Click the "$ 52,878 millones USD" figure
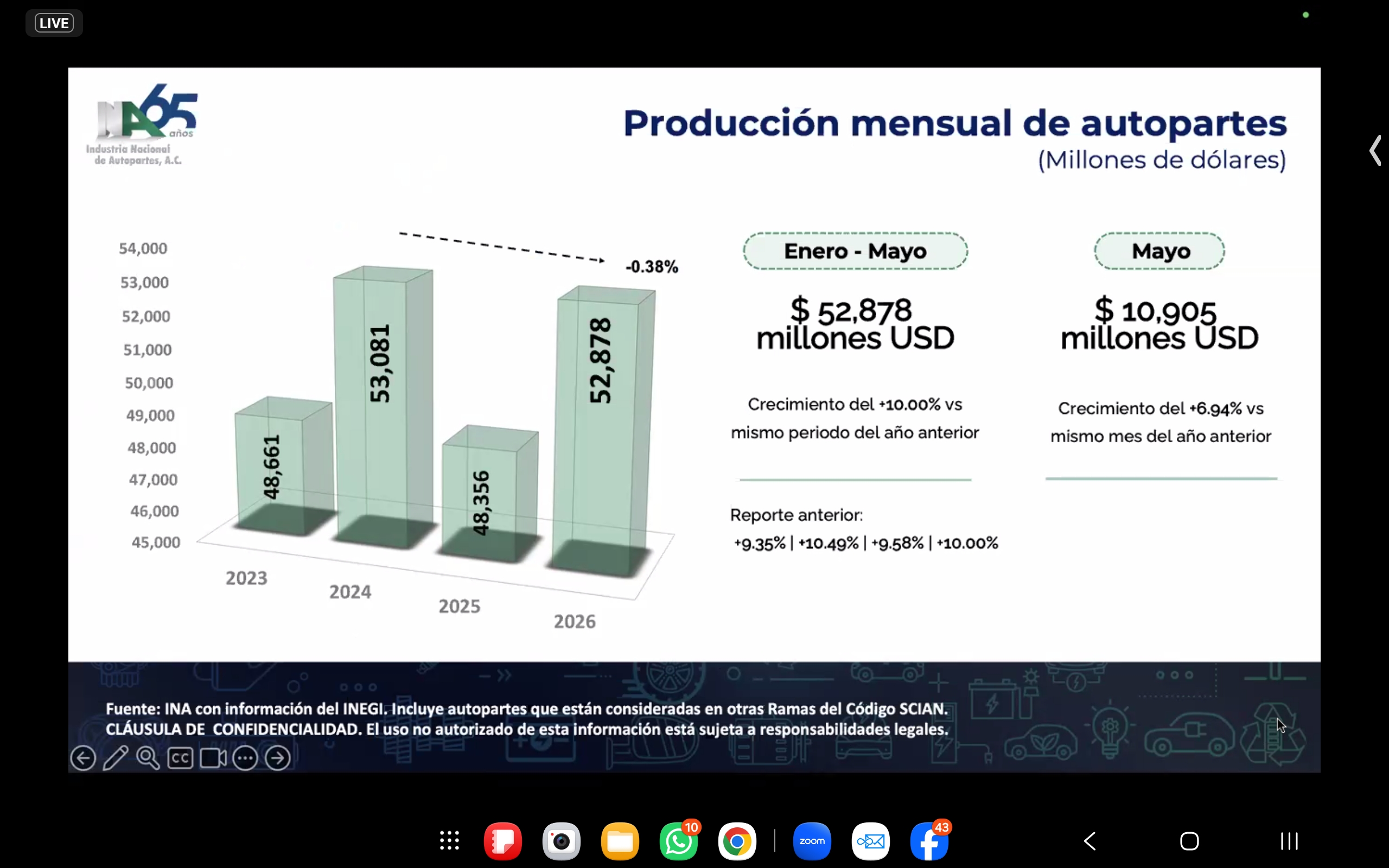The height and width of the screenshot is (868, 1389). (855, 324)
